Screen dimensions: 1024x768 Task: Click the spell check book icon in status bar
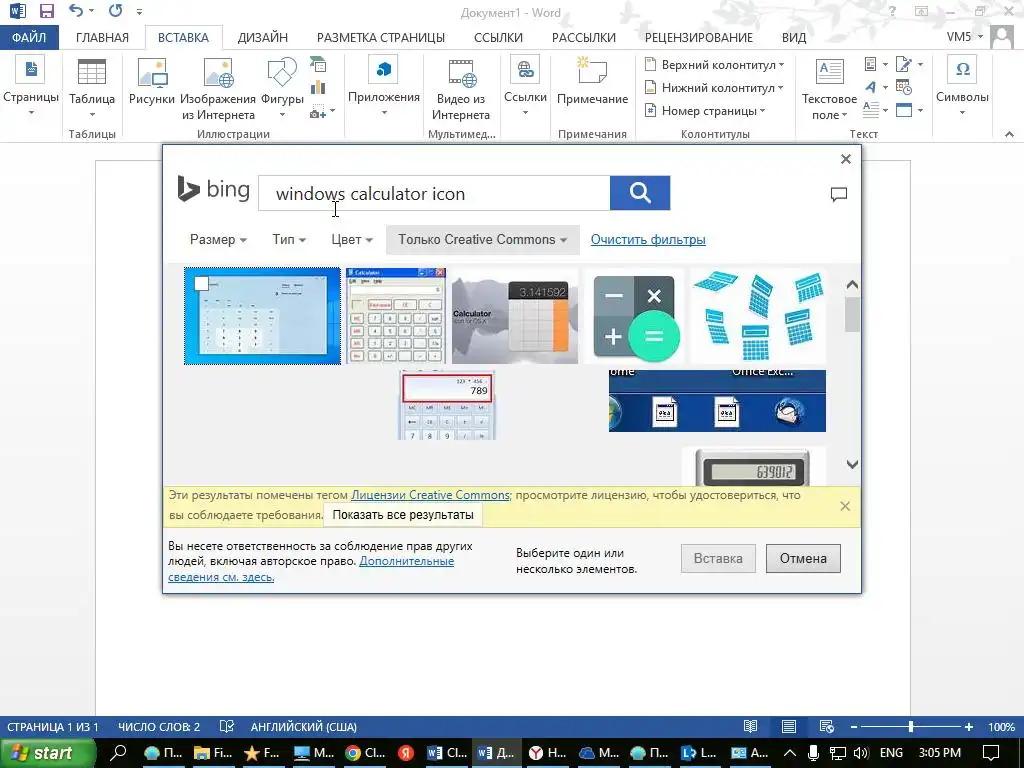(x=227, y=726)
